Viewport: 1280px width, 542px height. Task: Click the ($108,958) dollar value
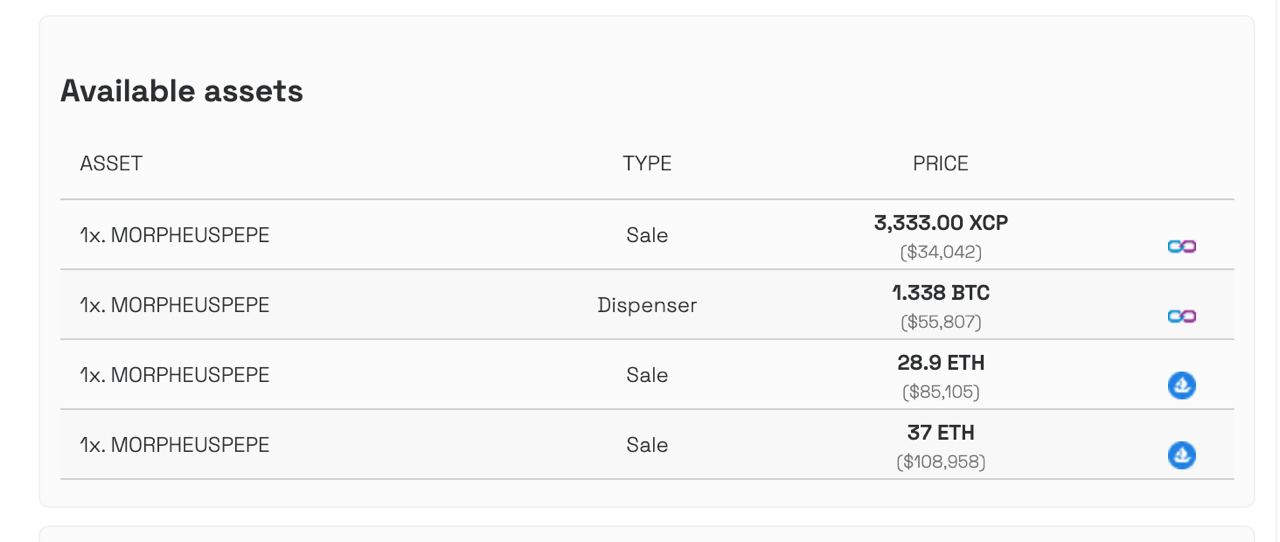point(941,462)
